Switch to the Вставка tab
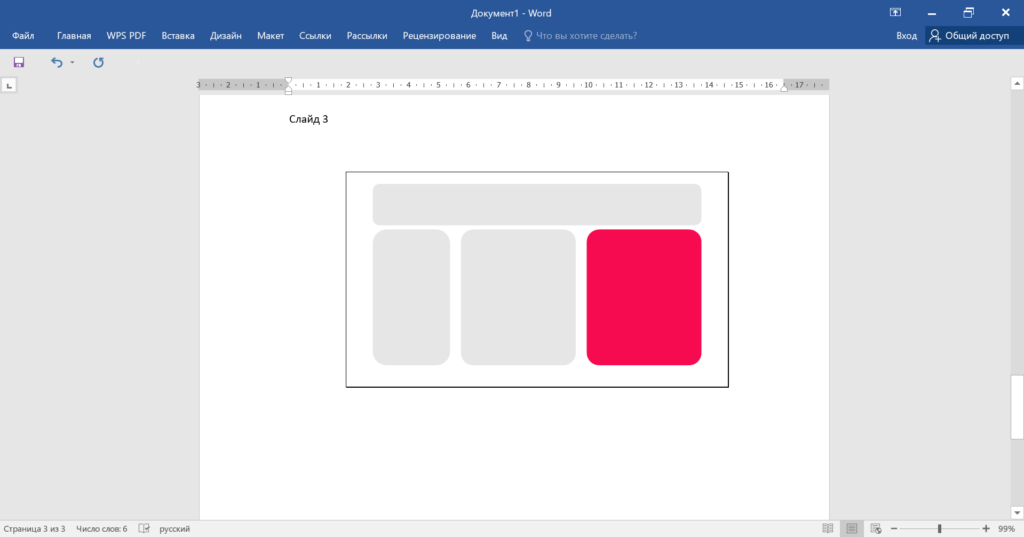The image size is (1024, 537). tap(178, 36)
